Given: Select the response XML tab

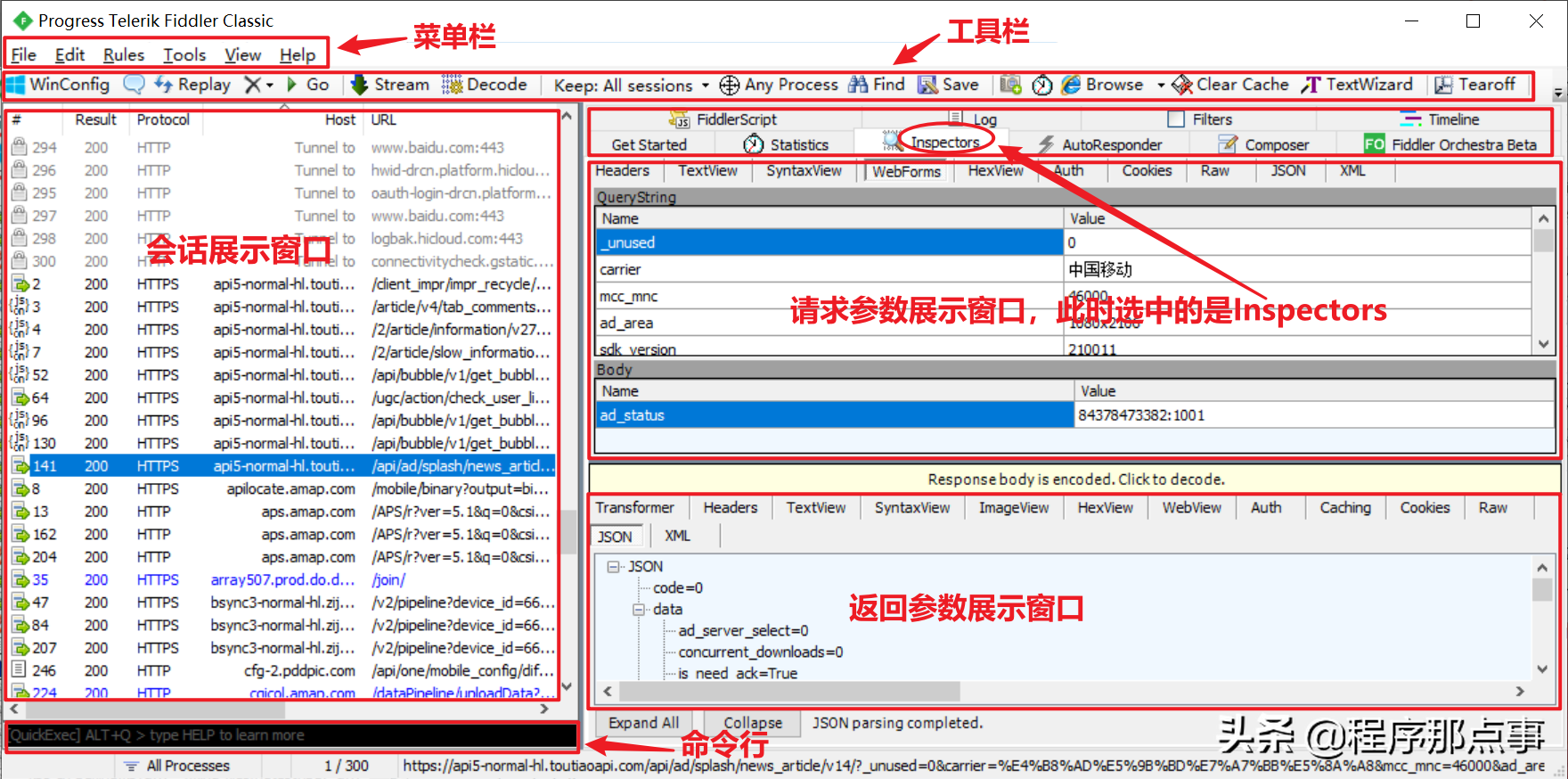Looking at the screenshot, I should (x=677, y=537).
